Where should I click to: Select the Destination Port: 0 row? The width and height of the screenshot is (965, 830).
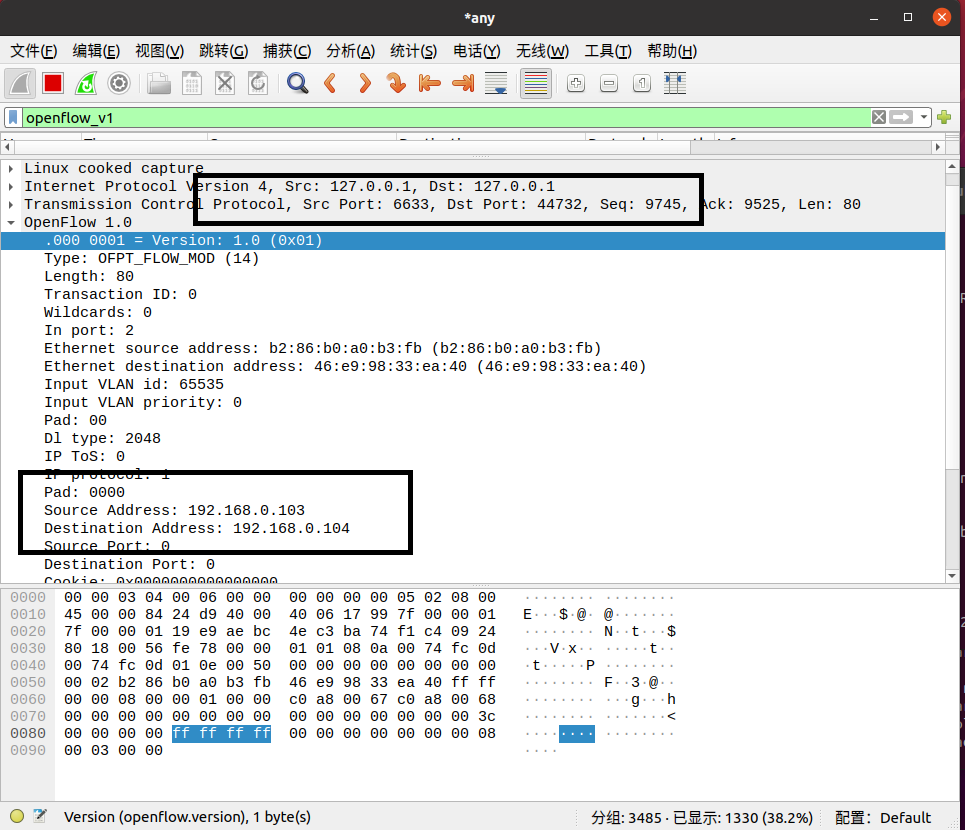click(473, 564)
